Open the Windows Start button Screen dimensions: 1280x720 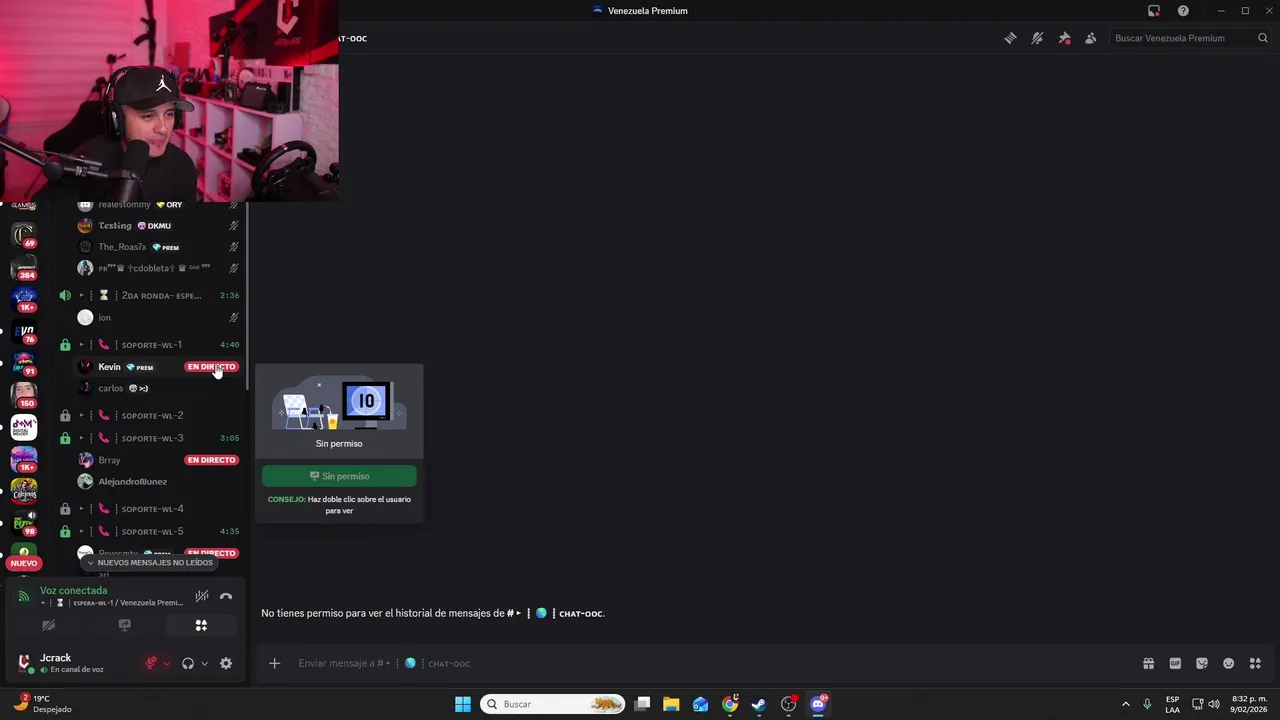463,704
